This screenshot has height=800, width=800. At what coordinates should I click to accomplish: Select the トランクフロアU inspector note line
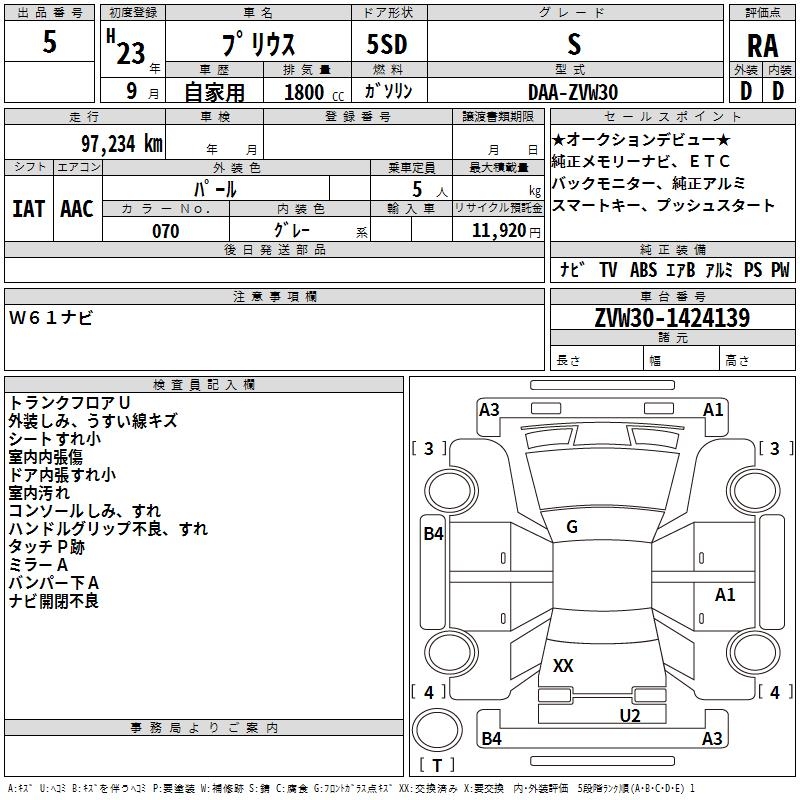68,402
